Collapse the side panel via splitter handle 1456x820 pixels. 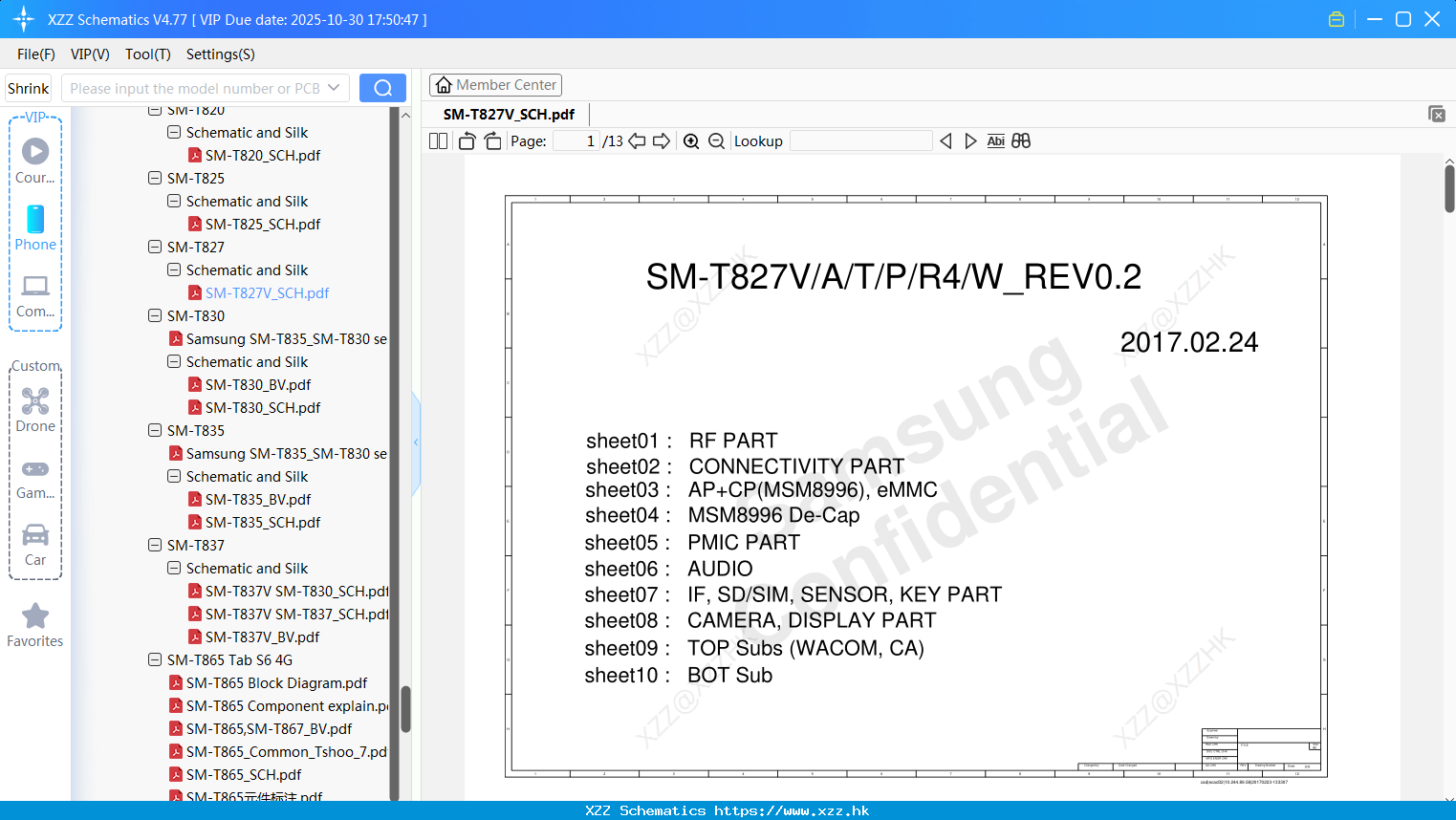pos(416,442)
